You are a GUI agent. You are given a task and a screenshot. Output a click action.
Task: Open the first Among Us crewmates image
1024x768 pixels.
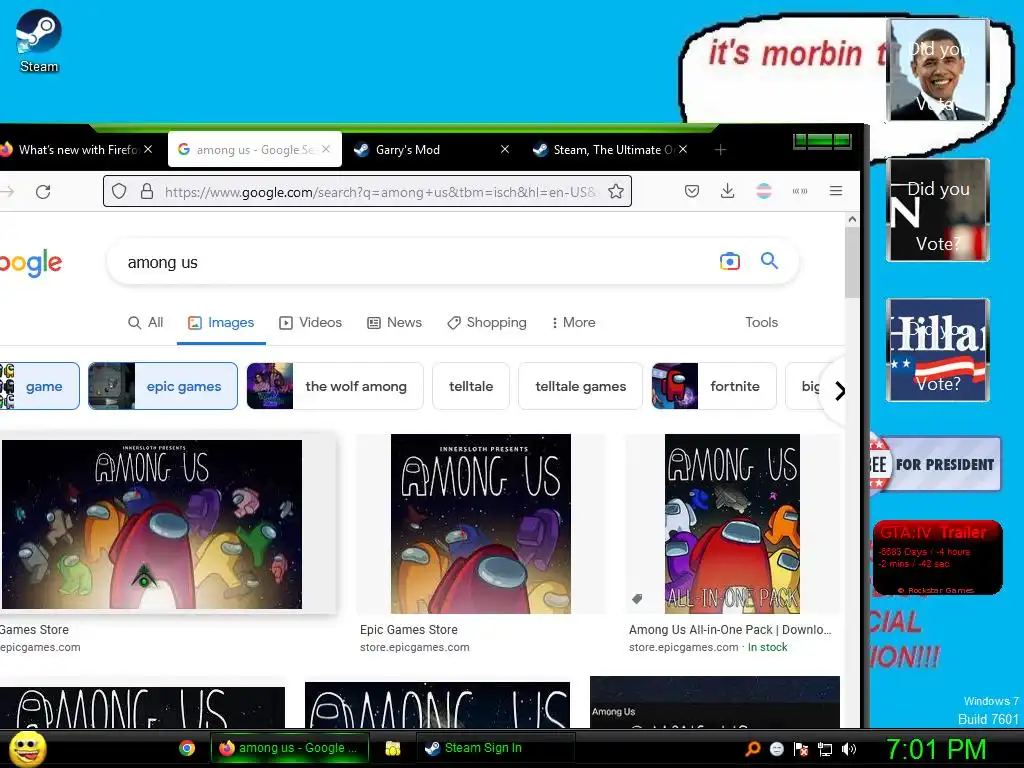click(152, 524)
